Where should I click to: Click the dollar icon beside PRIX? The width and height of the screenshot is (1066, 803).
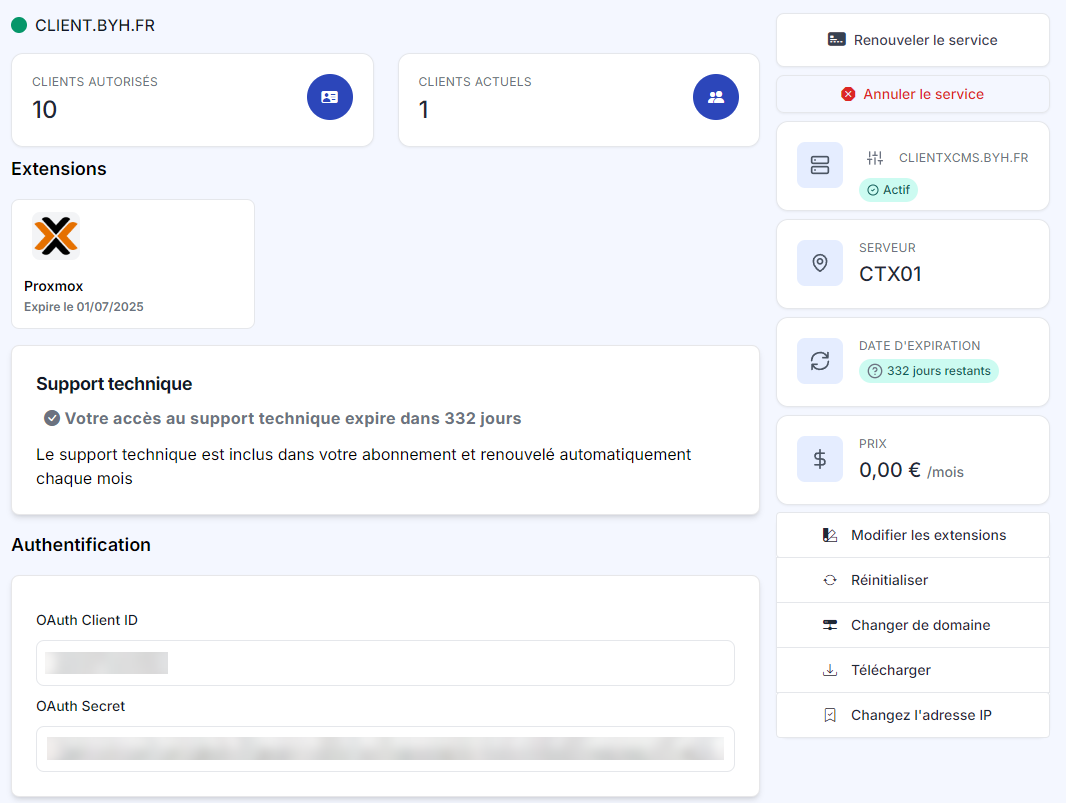click(820, 458)
